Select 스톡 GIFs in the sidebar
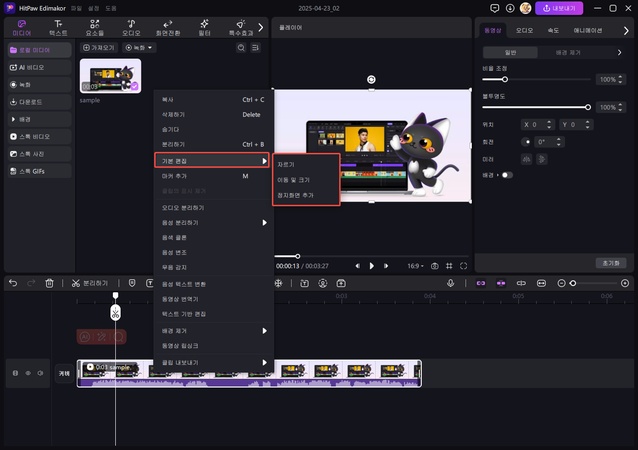The image size is (638, 450). click(x=39, y=171)
